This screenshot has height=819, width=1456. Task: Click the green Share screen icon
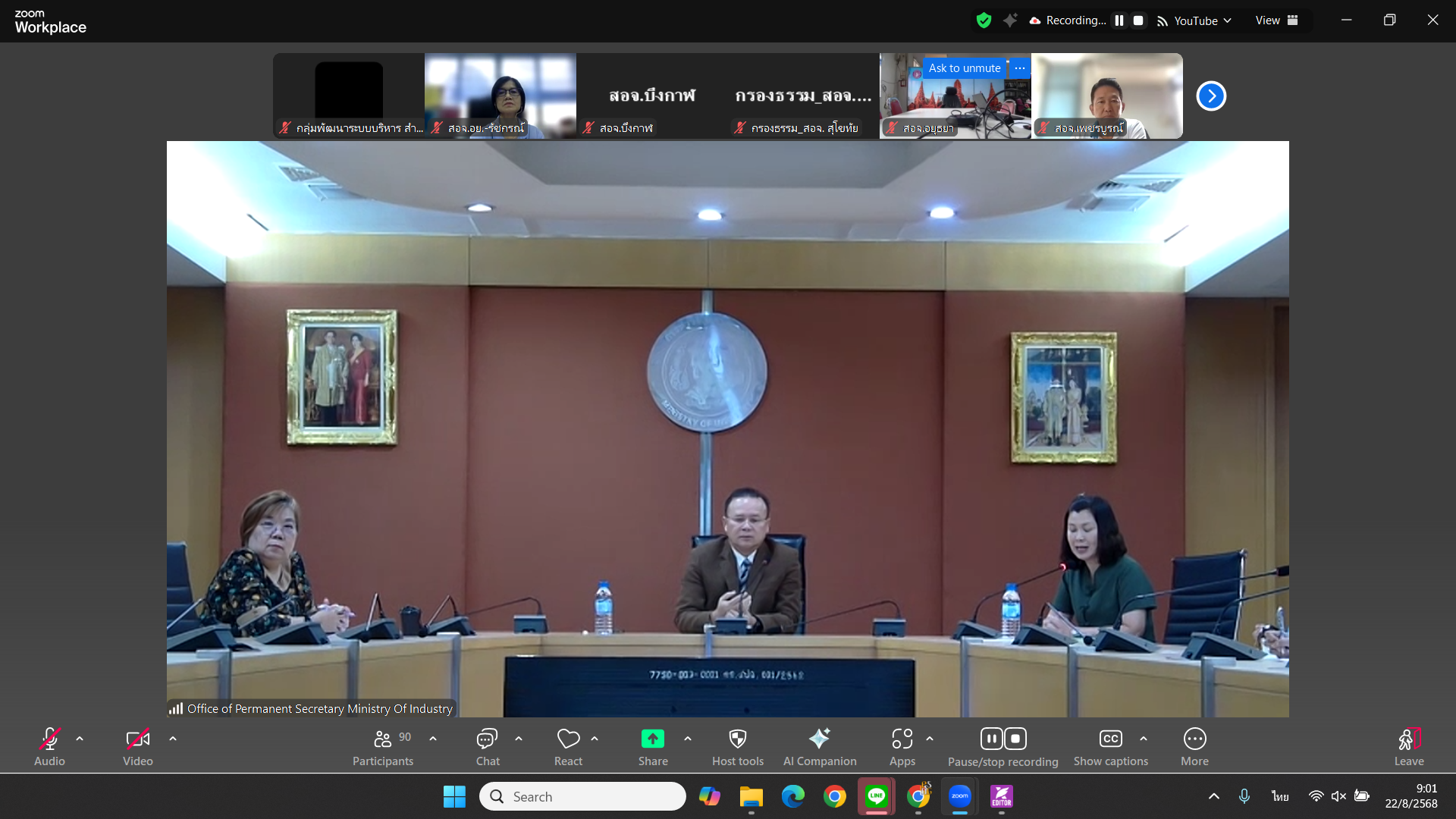652,739
